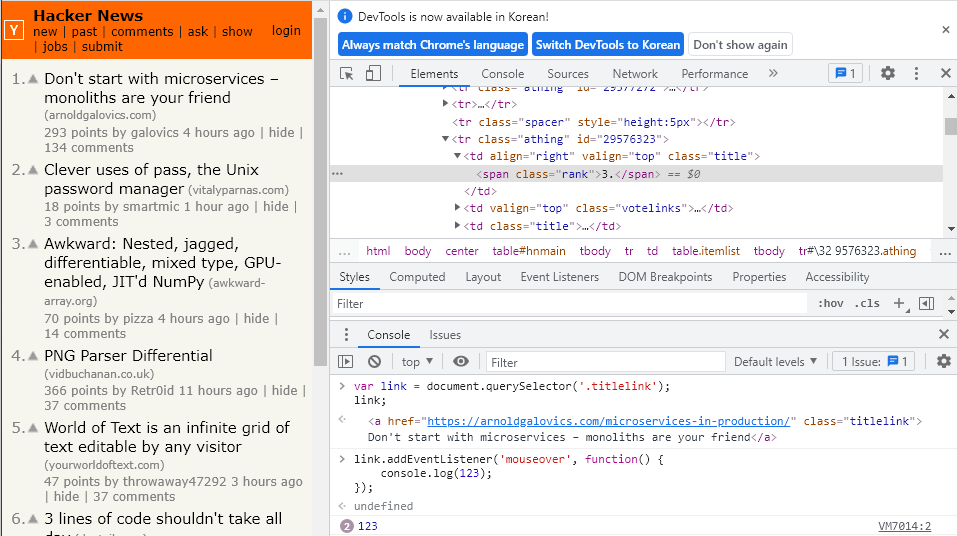Click Switch DevTools to Korean button
Viewport: 957px width, 536px height.
click(608, 45)
